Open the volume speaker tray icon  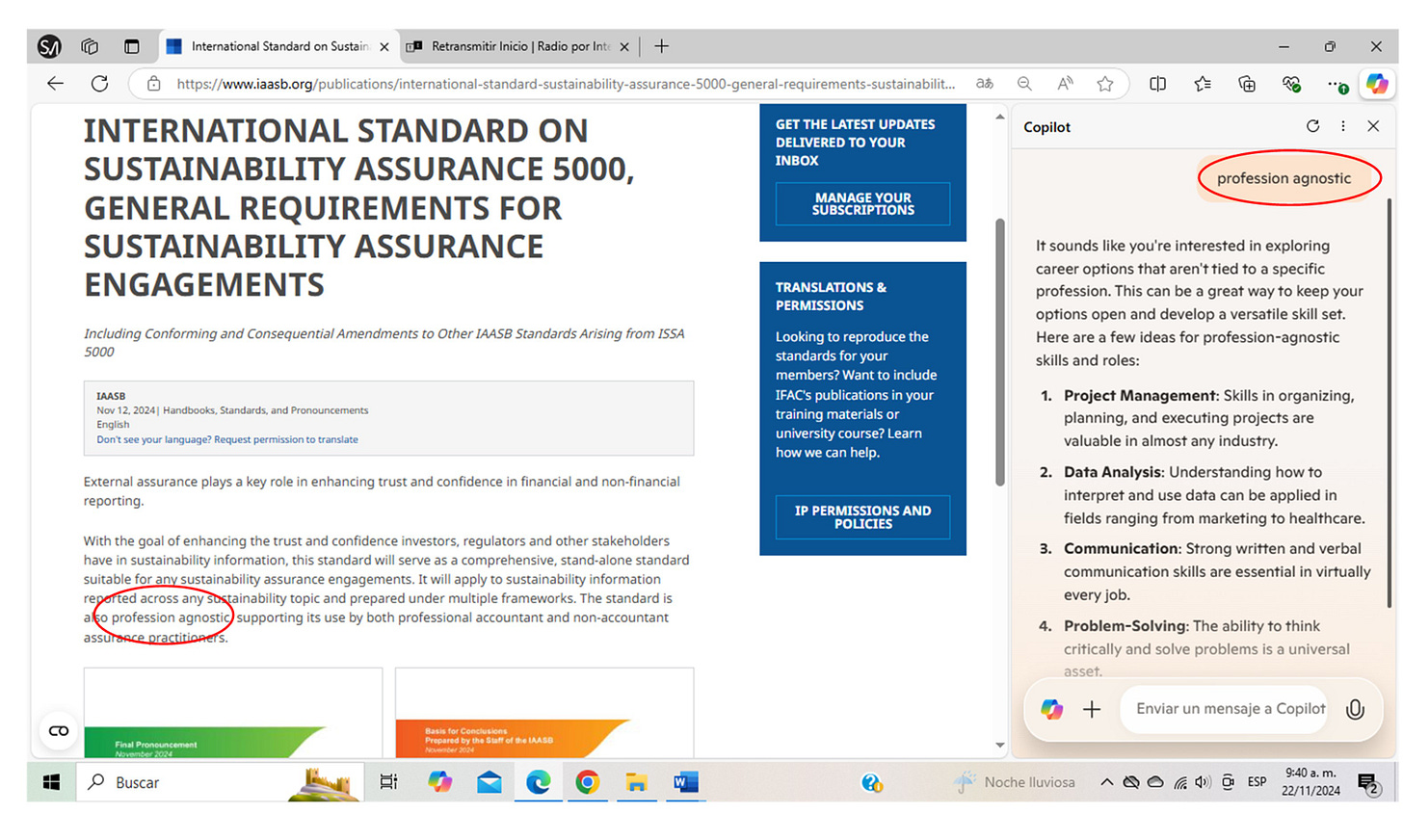(x=1203, y=782)
